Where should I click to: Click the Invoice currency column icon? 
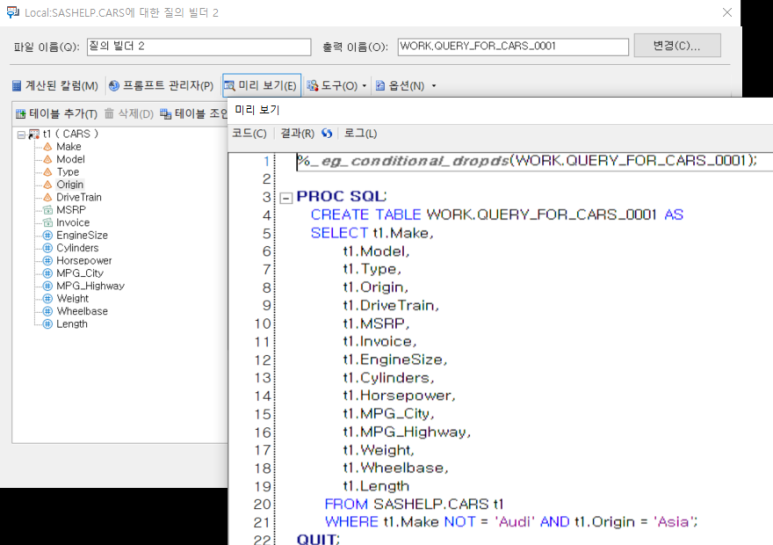coord(47,223)
